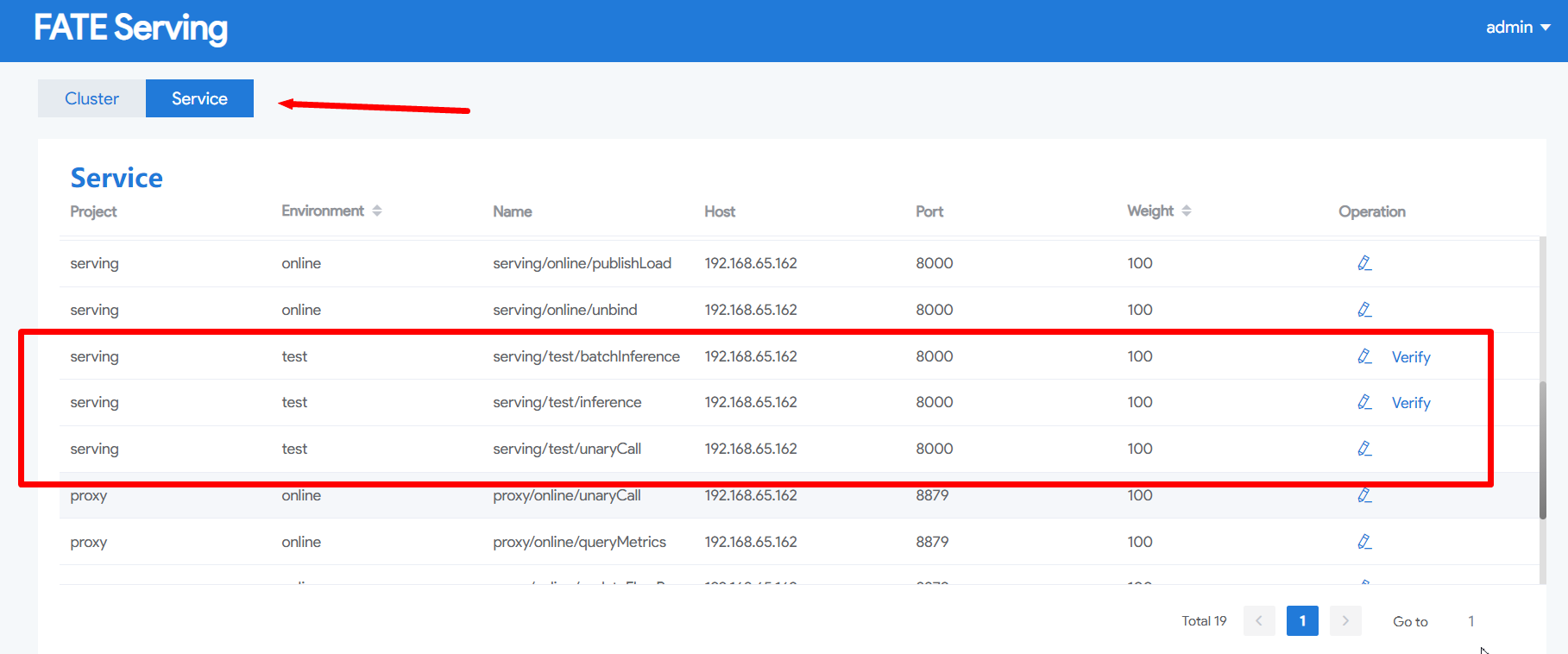Edit the serving/test/batchInference entry

coord(1364,356)
